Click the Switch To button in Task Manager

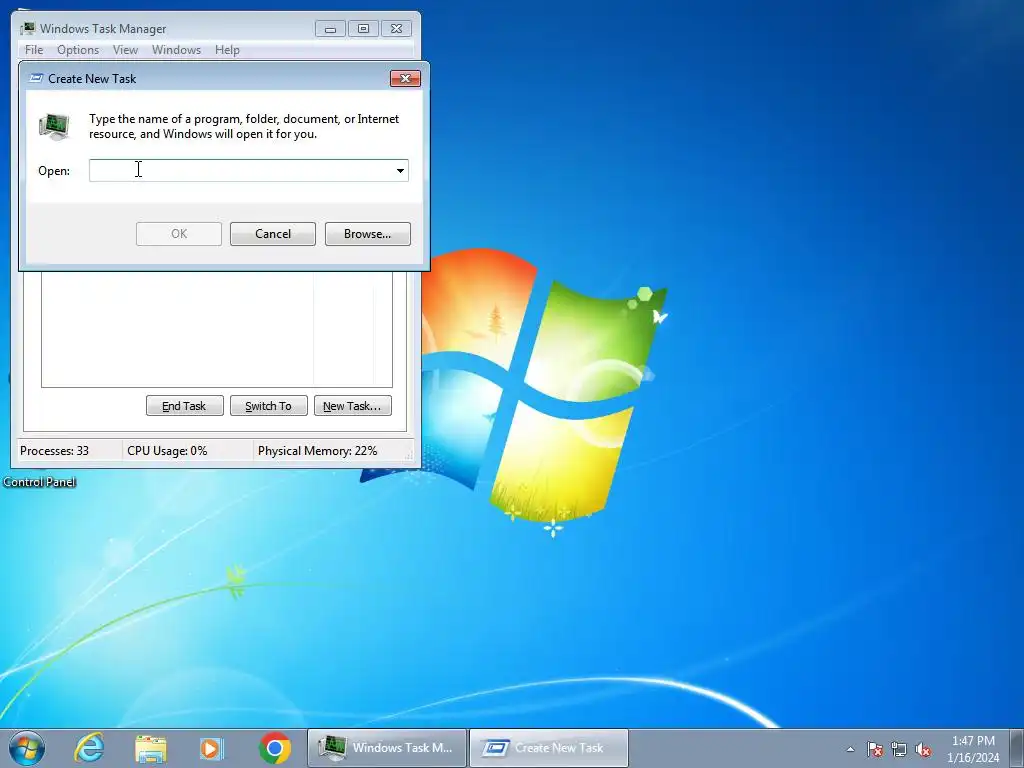tap(268, 406)
